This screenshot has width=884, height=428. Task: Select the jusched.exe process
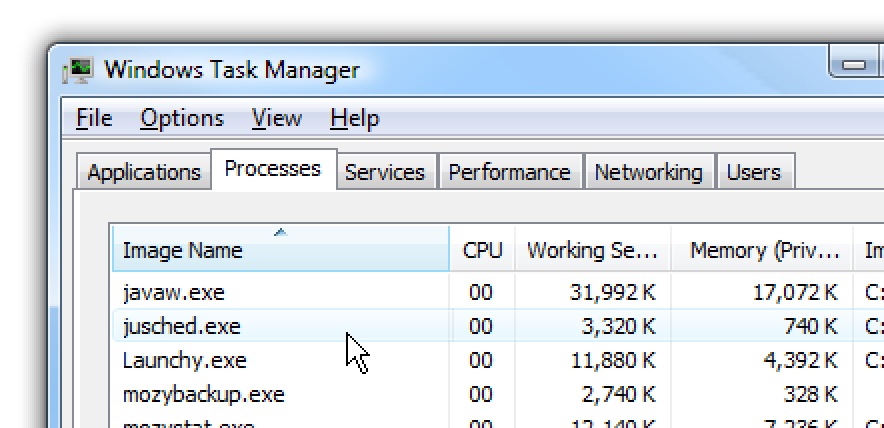182,326
